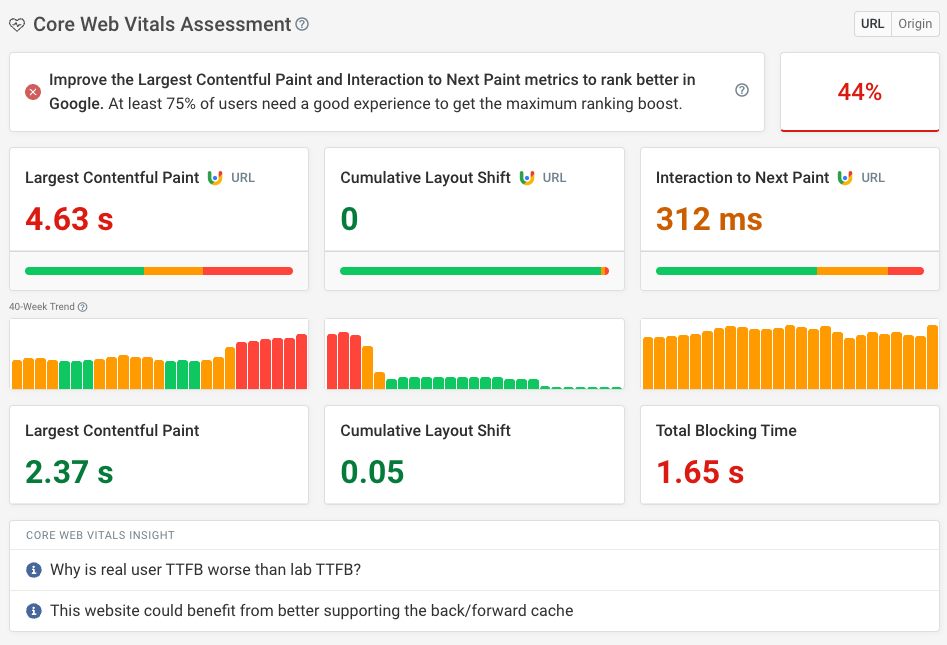Click an orange bar in the Total Blocking Time chart
947x645 pixels.
789,358
